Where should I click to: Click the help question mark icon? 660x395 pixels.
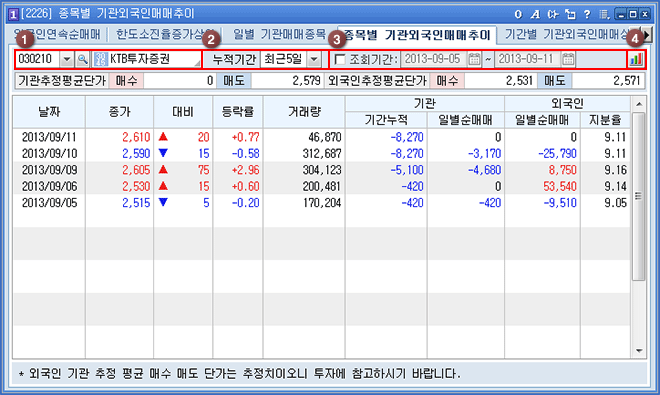[x=587, y=14]
